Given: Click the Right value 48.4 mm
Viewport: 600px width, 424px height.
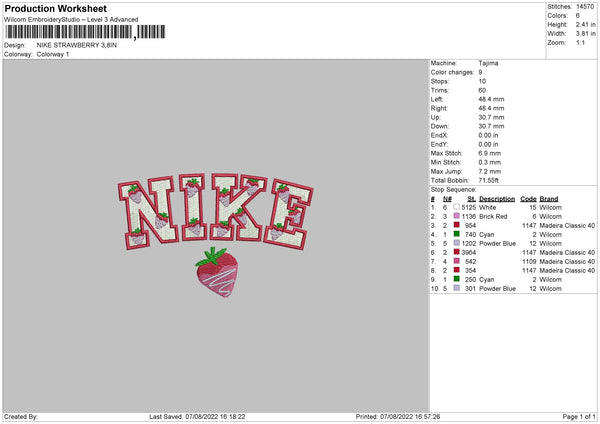Looking at the screenshot, I should 491,108.
